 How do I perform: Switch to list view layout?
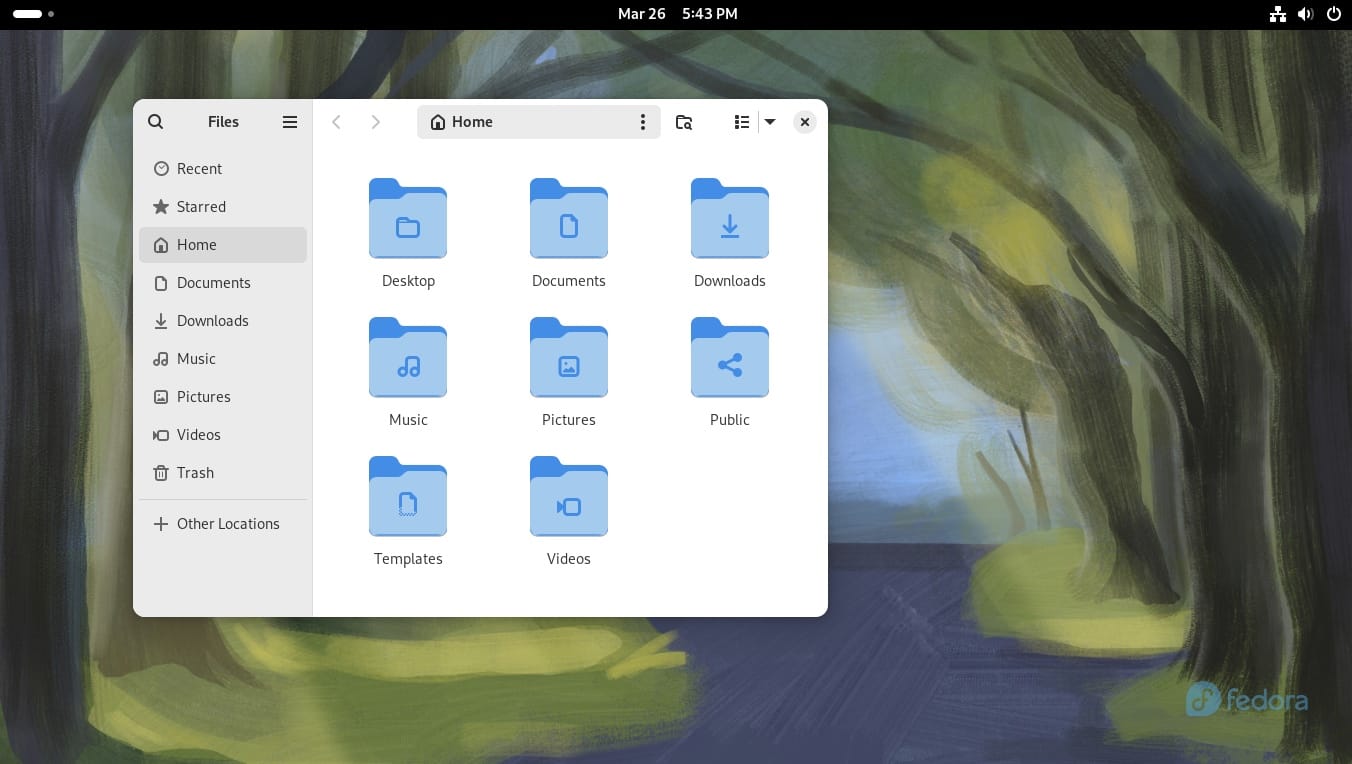coord(741,121)
